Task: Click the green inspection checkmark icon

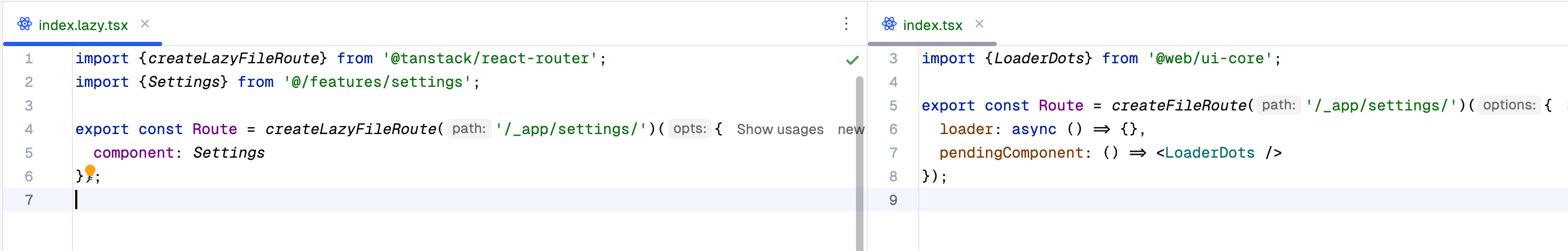Action: tap(852, 60)
